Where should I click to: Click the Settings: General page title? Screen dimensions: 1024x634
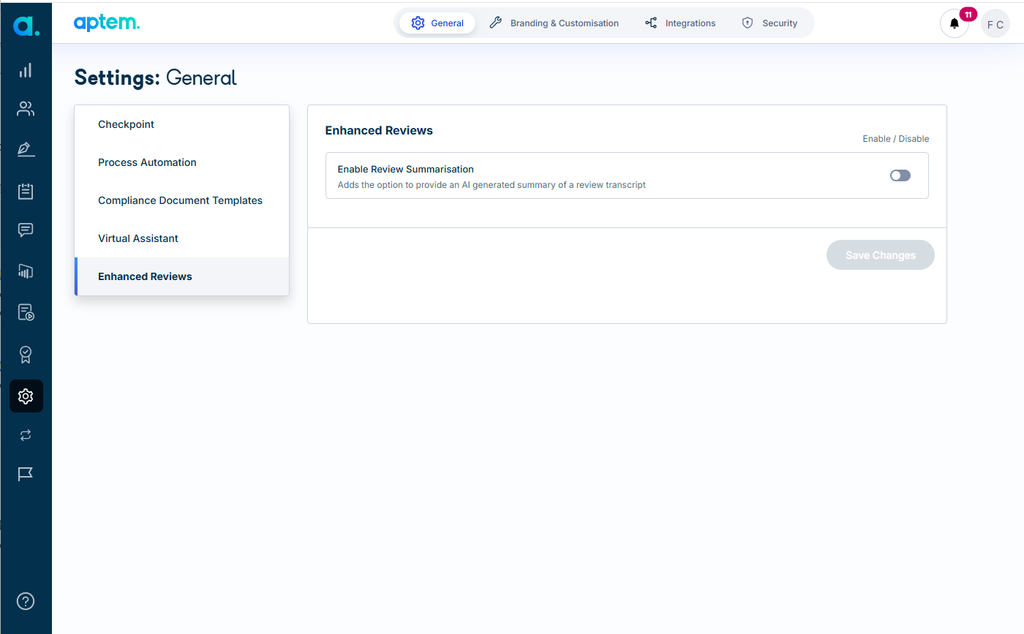pos(155,78)
